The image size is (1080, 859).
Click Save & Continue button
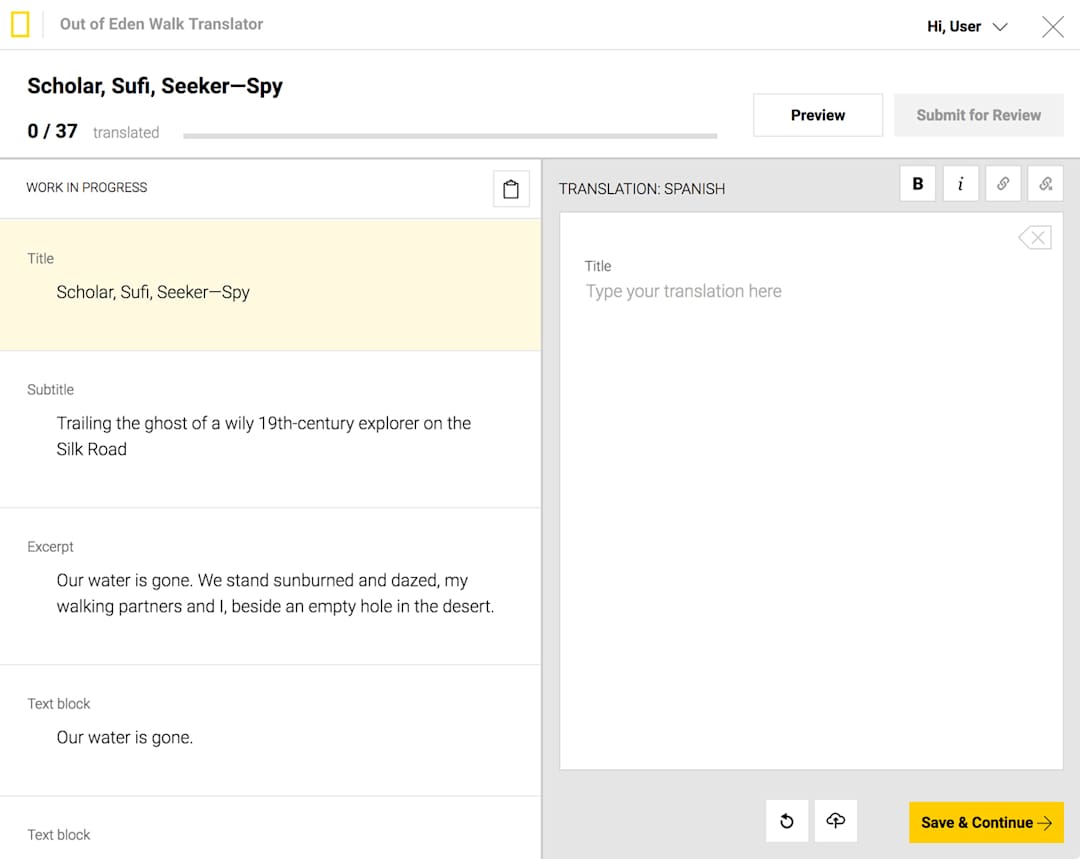click(x=986, y=822)
